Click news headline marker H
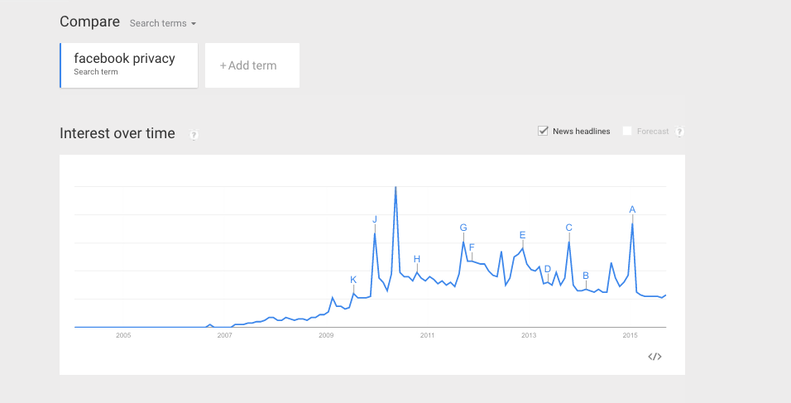 [417, 259]
